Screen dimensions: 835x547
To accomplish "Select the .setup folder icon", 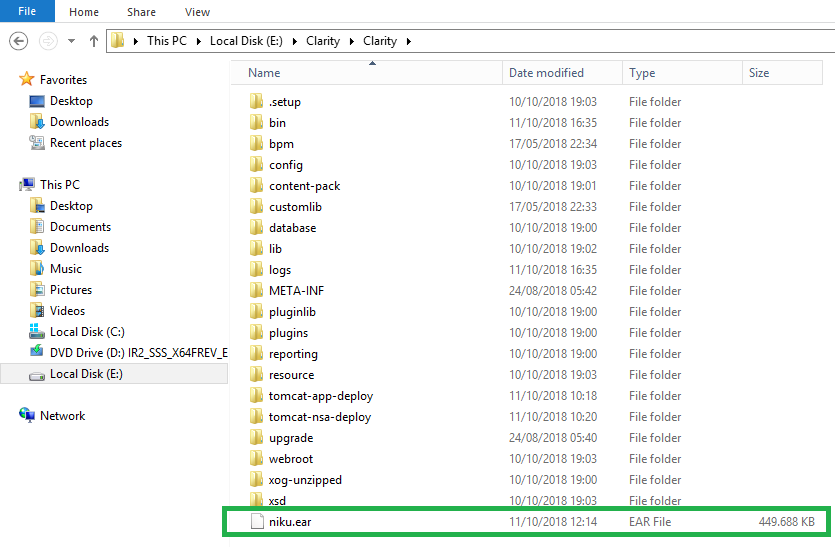I will click(256, 101).
